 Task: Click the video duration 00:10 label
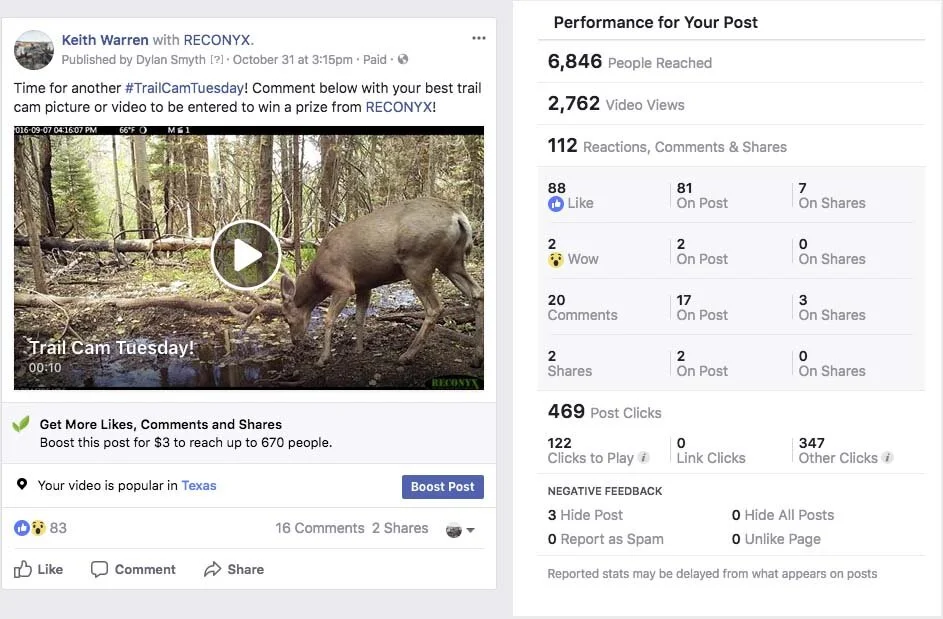(x=45, y=368)
